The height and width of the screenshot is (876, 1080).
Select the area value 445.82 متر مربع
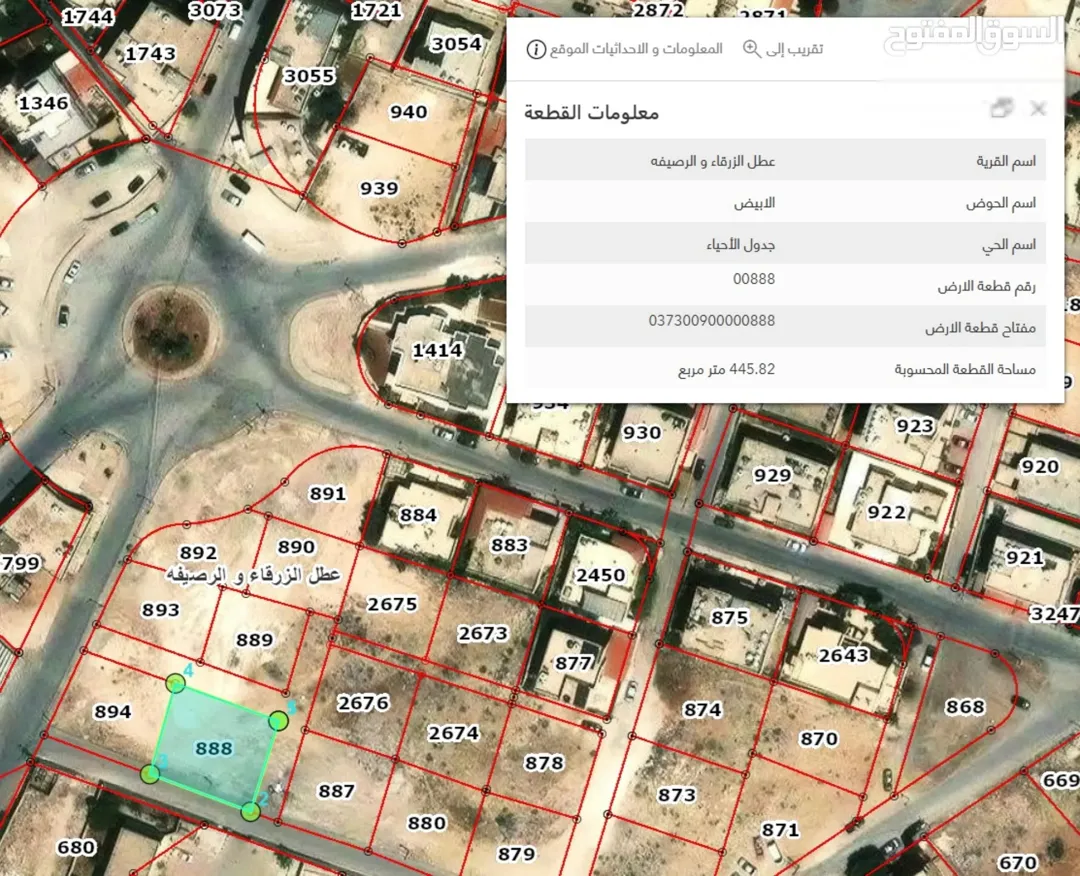(x=727, y=369)
